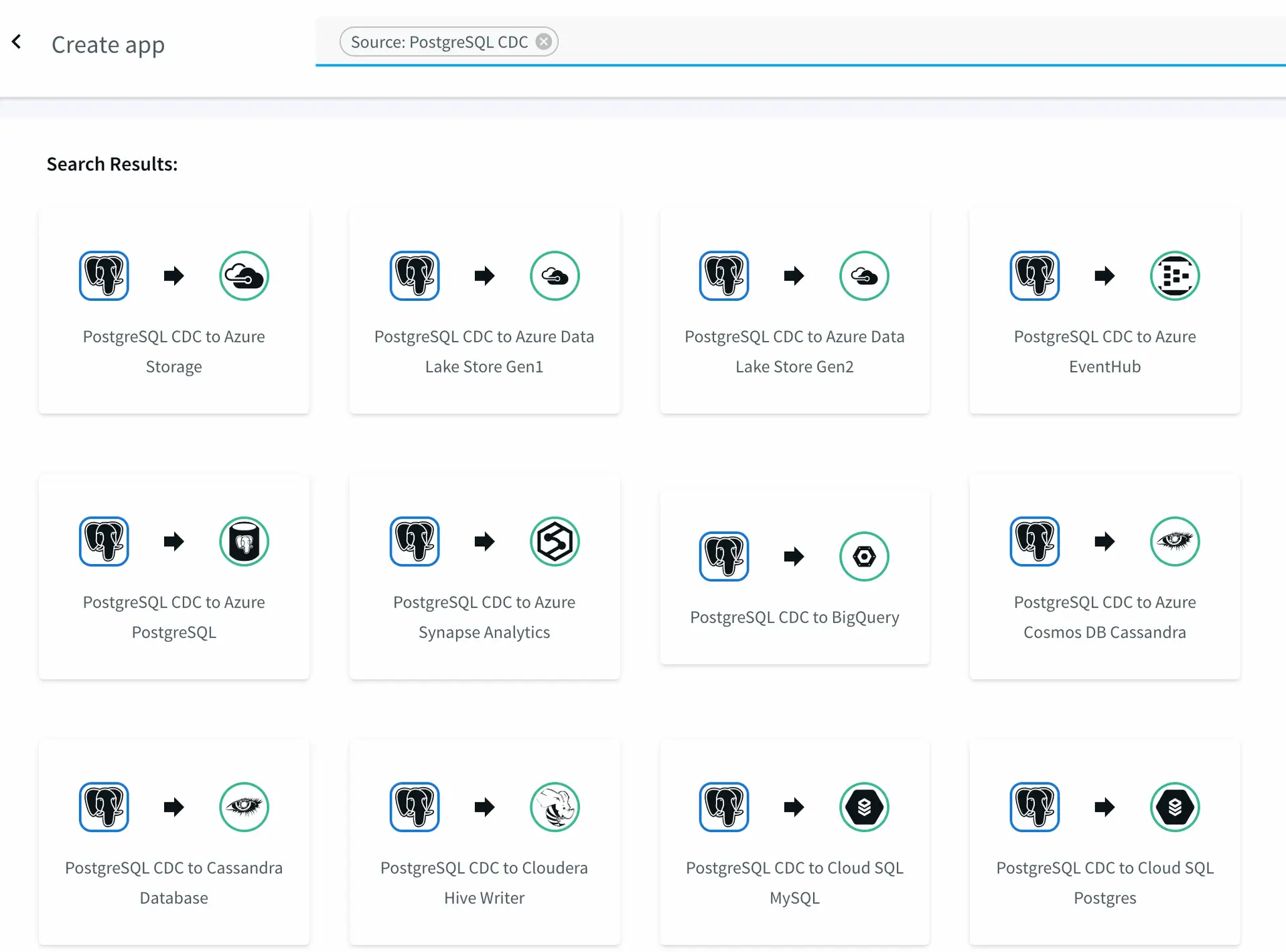Click the Cloud SQL Postgres hexagon icon
The width and height of the screenshot is (1286, 952).
coord(1174,807)
